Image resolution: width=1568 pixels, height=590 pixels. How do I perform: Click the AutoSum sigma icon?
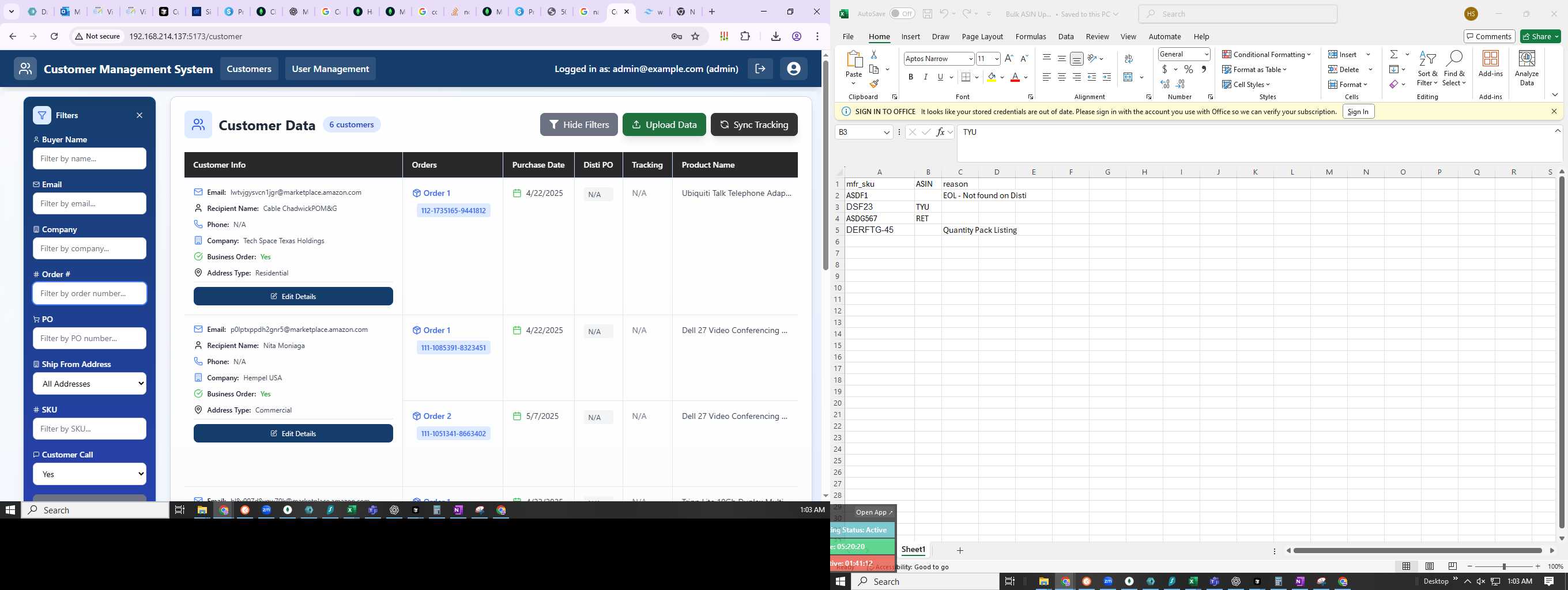pyautogui.click(x=1393, y=54)
